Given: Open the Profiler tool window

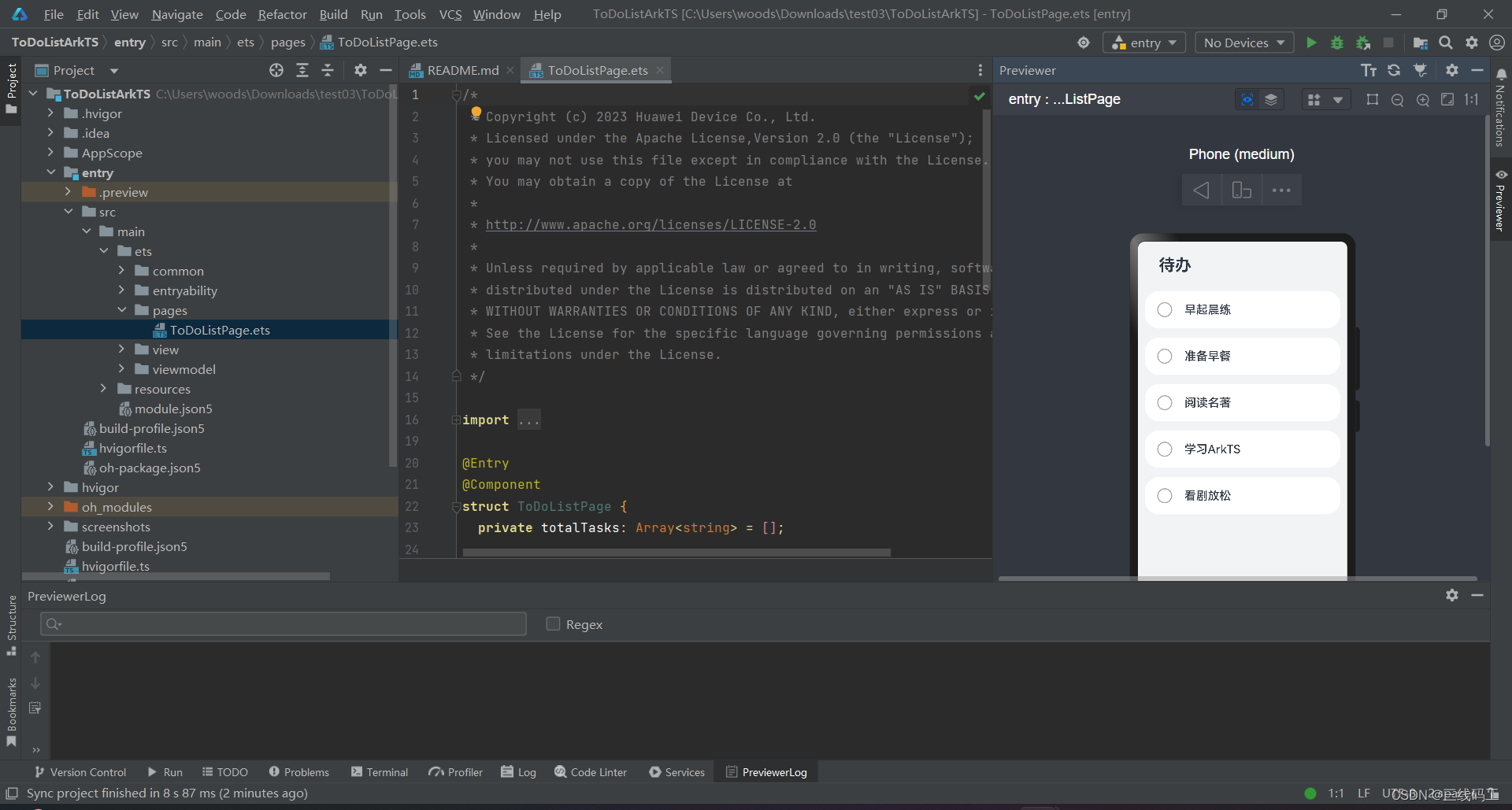Looking at the screenshot, I should tap(455, 772).
